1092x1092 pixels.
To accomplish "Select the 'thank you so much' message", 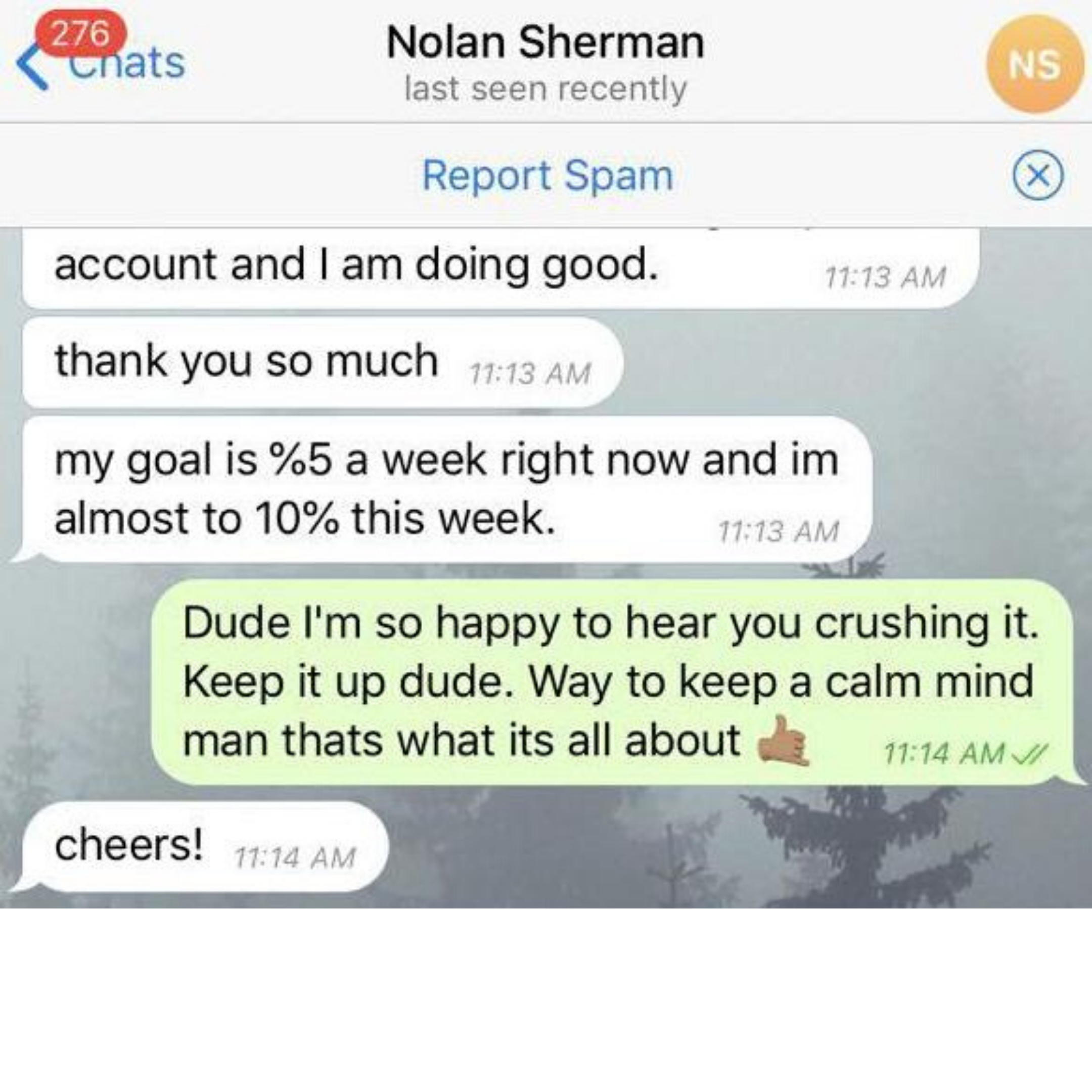I will click(322, 362).
